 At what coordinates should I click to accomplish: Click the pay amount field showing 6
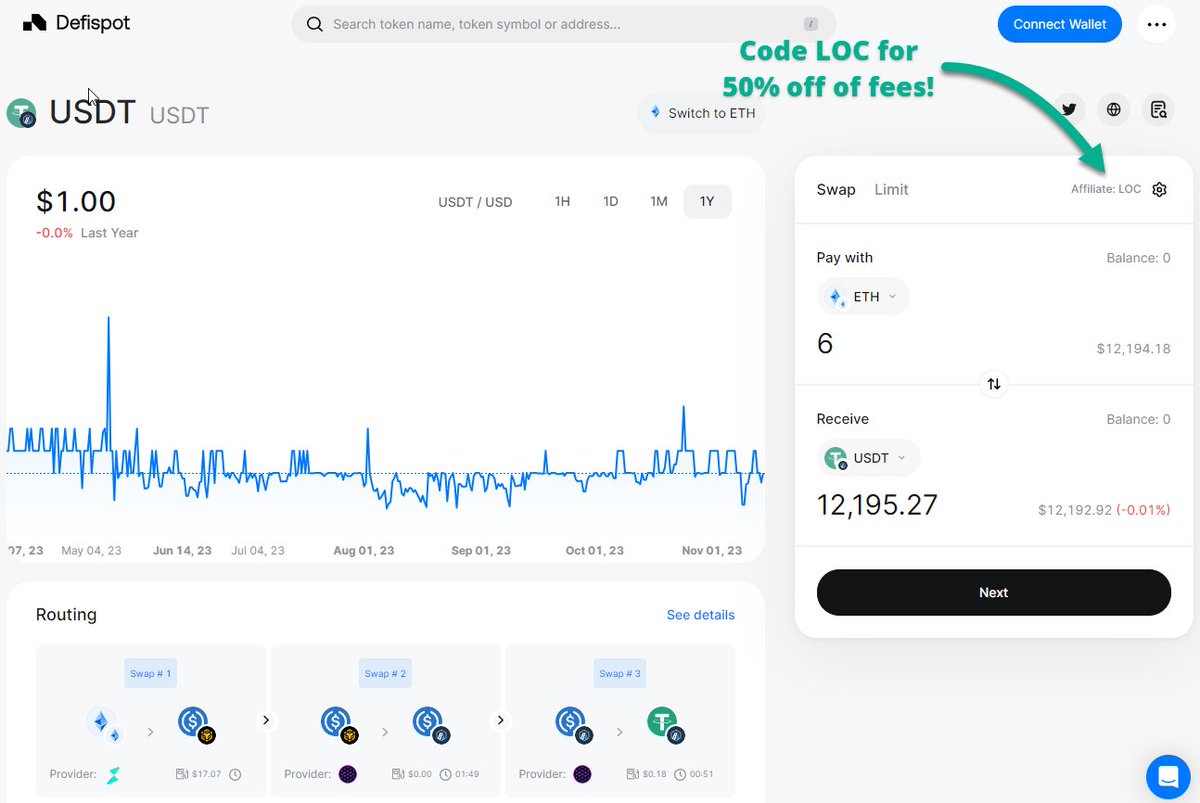825,344
